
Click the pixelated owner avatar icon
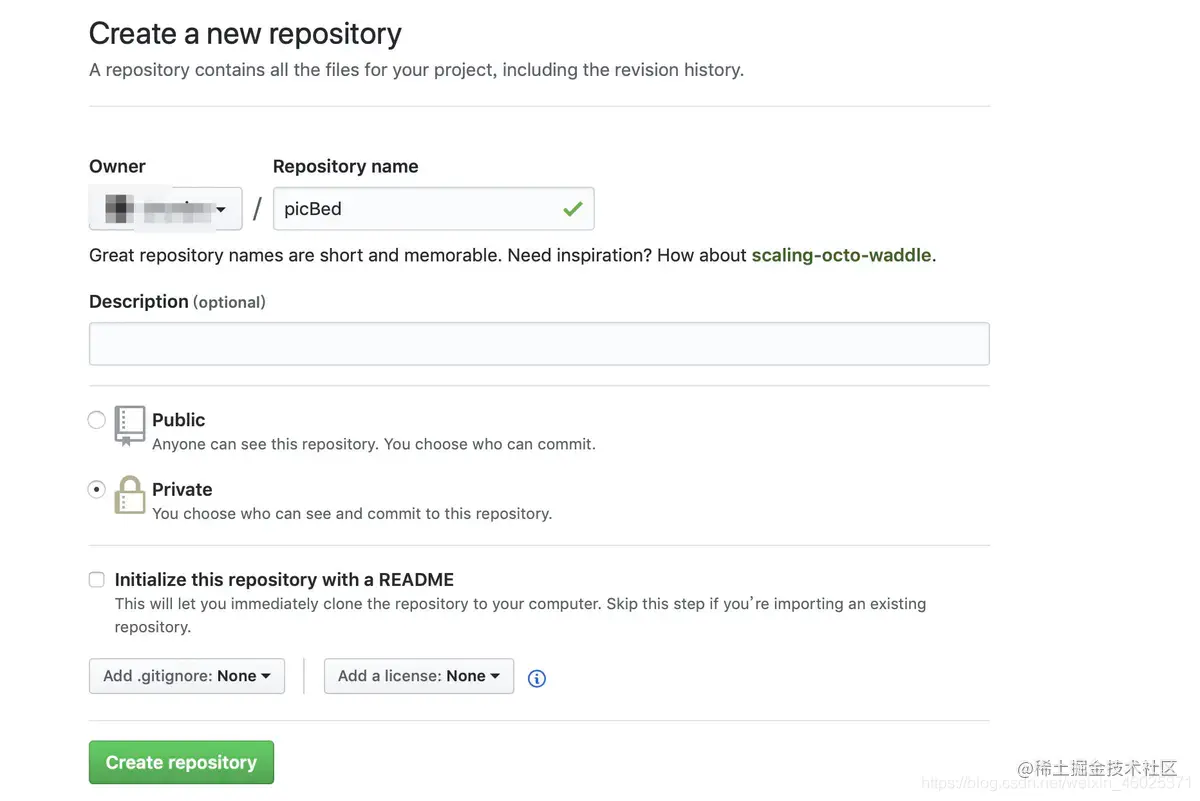[119, 209]
